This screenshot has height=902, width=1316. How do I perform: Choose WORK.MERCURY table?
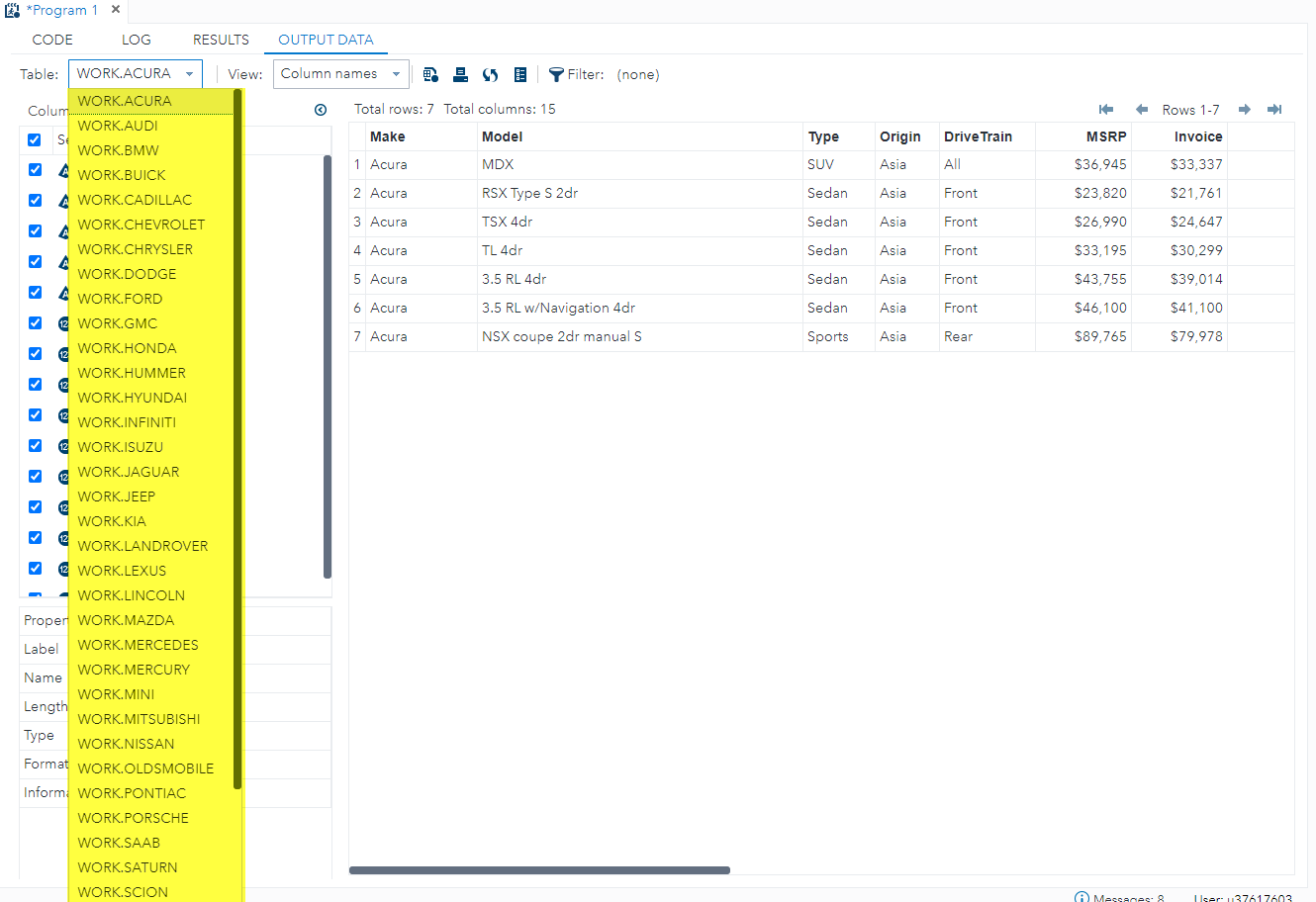coord(151,670)
